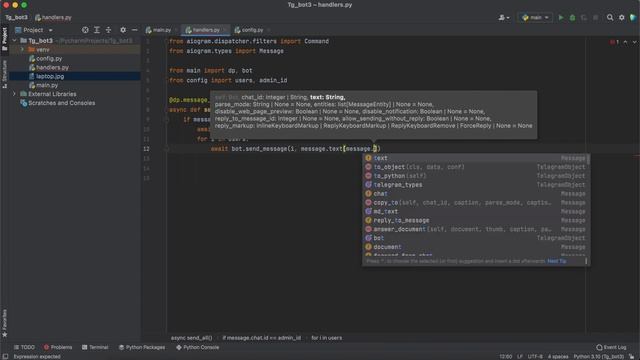Open the user account icon menu
Viewport: 640px width, 360px height.
504,18
